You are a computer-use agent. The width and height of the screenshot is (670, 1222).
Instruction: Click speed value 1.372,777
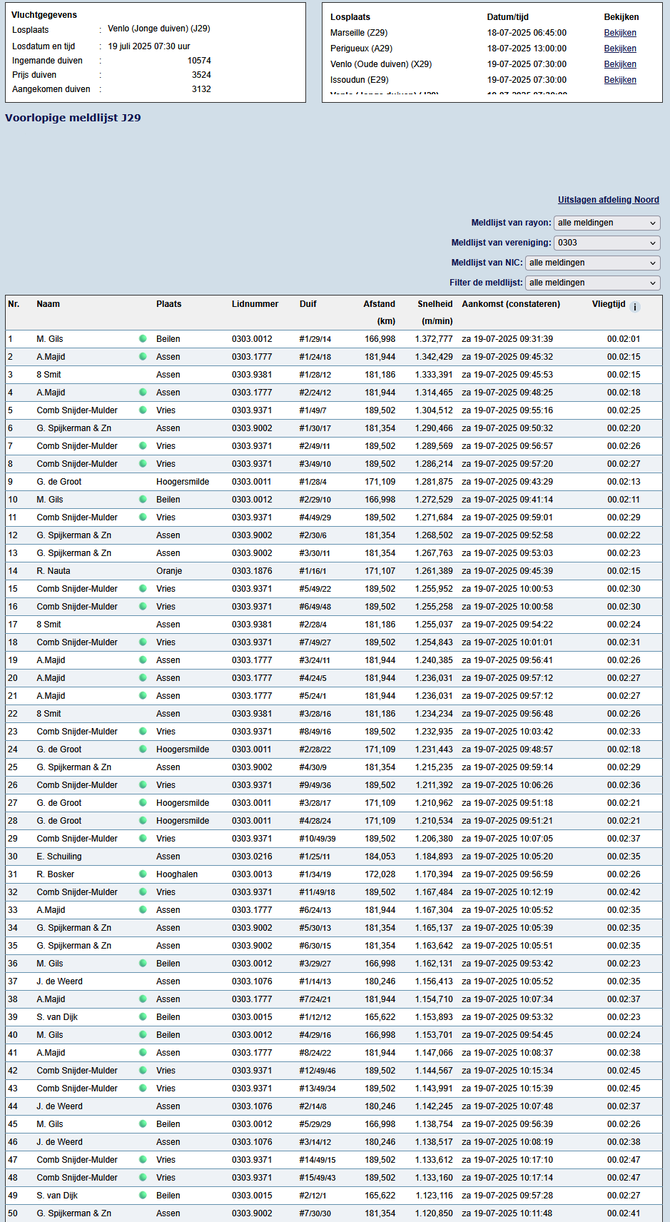point(433,339)
